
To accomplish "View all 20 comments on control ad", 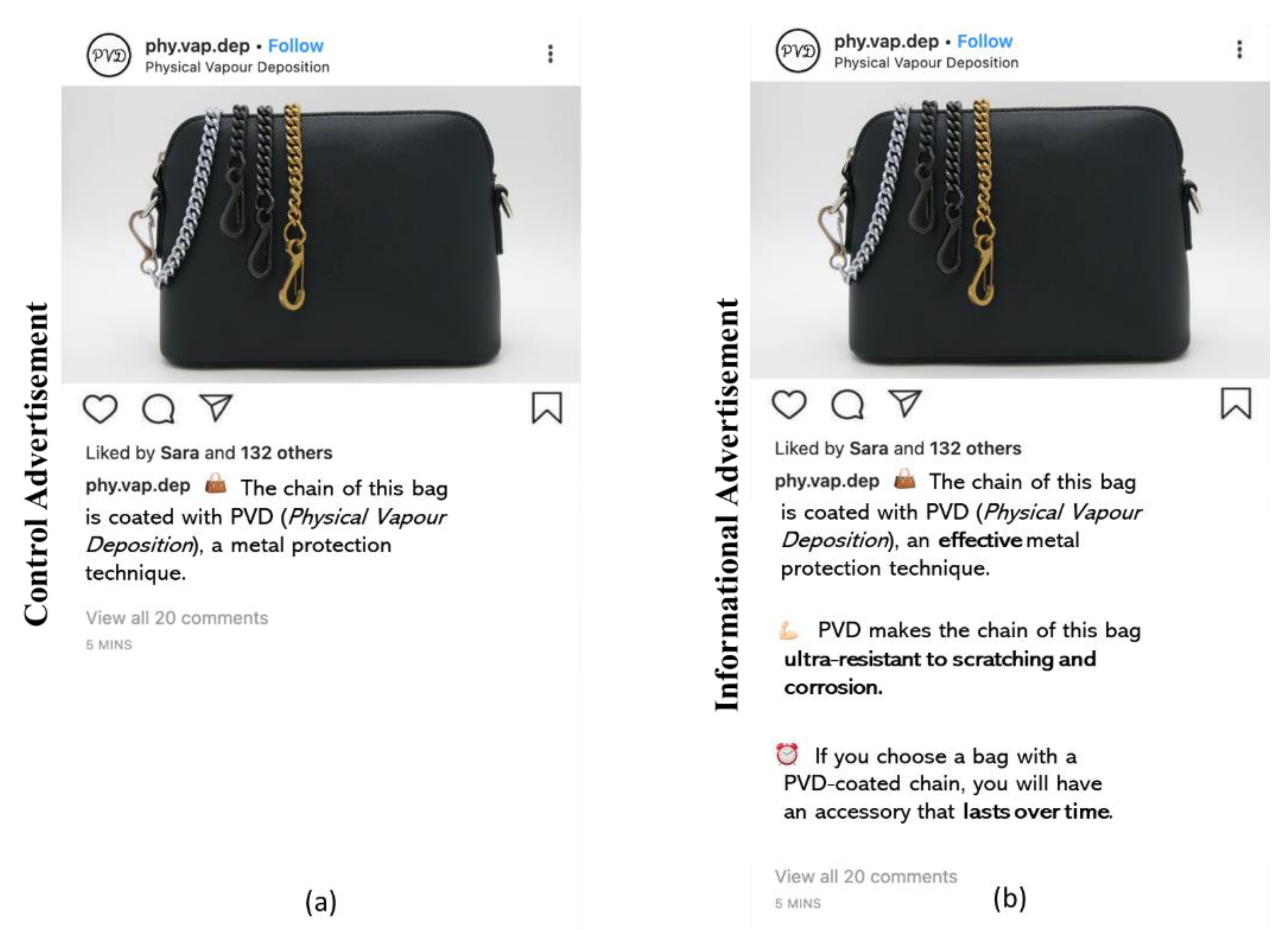I will [177, 618].
